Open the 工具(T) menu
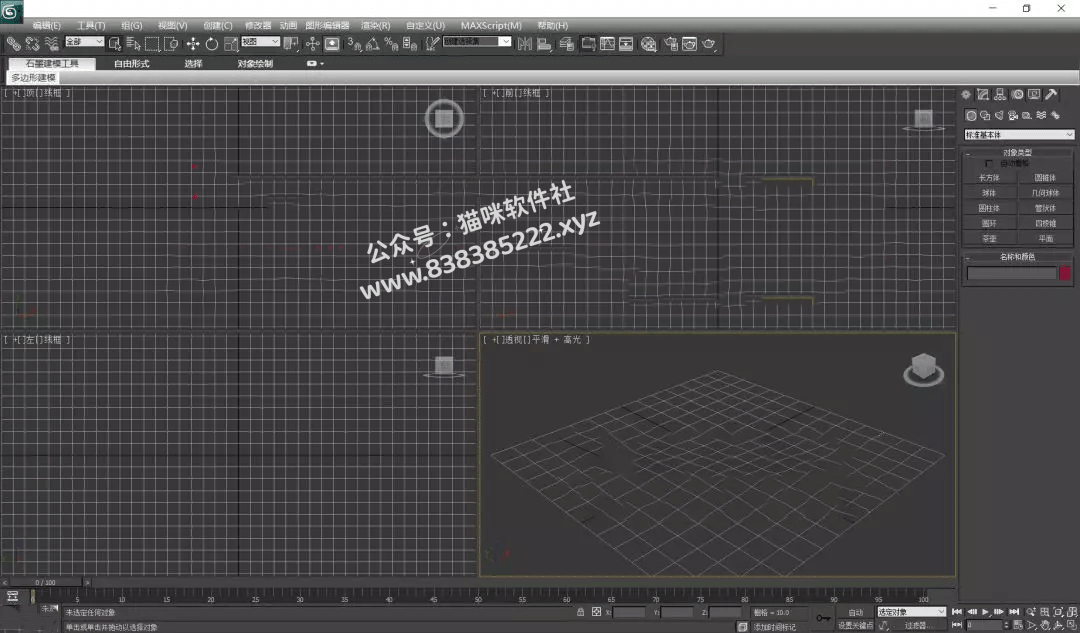Image resolution: width=1080 pixels, height=633 pixels. [x=91, y=25]
